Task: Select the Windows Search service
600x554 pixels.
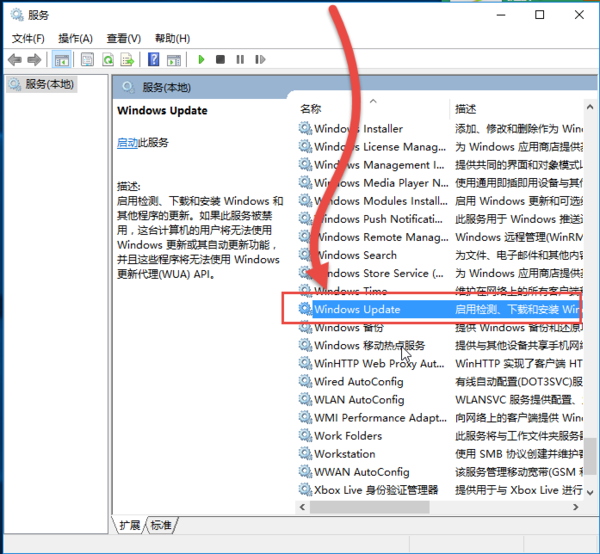Action: 440,255
